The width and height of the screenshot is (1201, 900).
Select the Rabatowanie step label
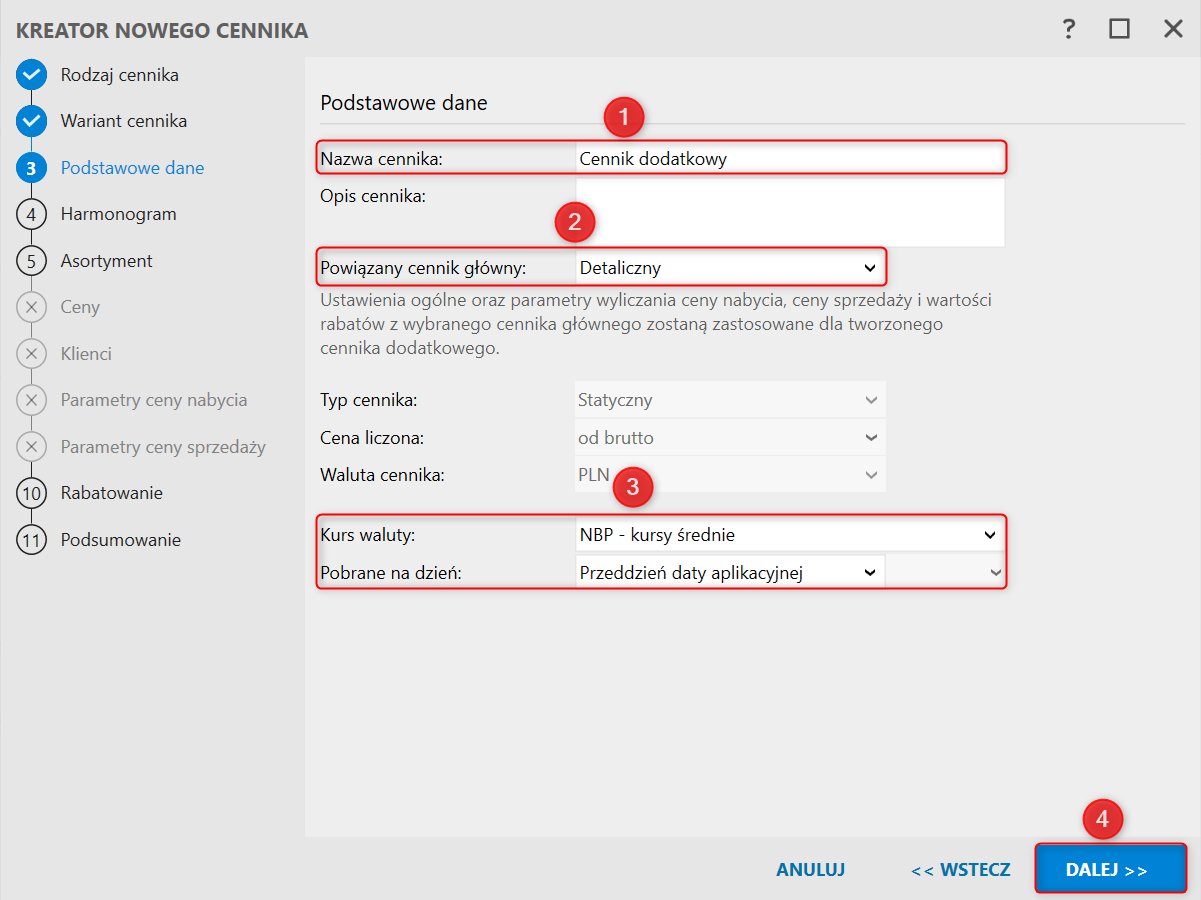tap(111, 493)
